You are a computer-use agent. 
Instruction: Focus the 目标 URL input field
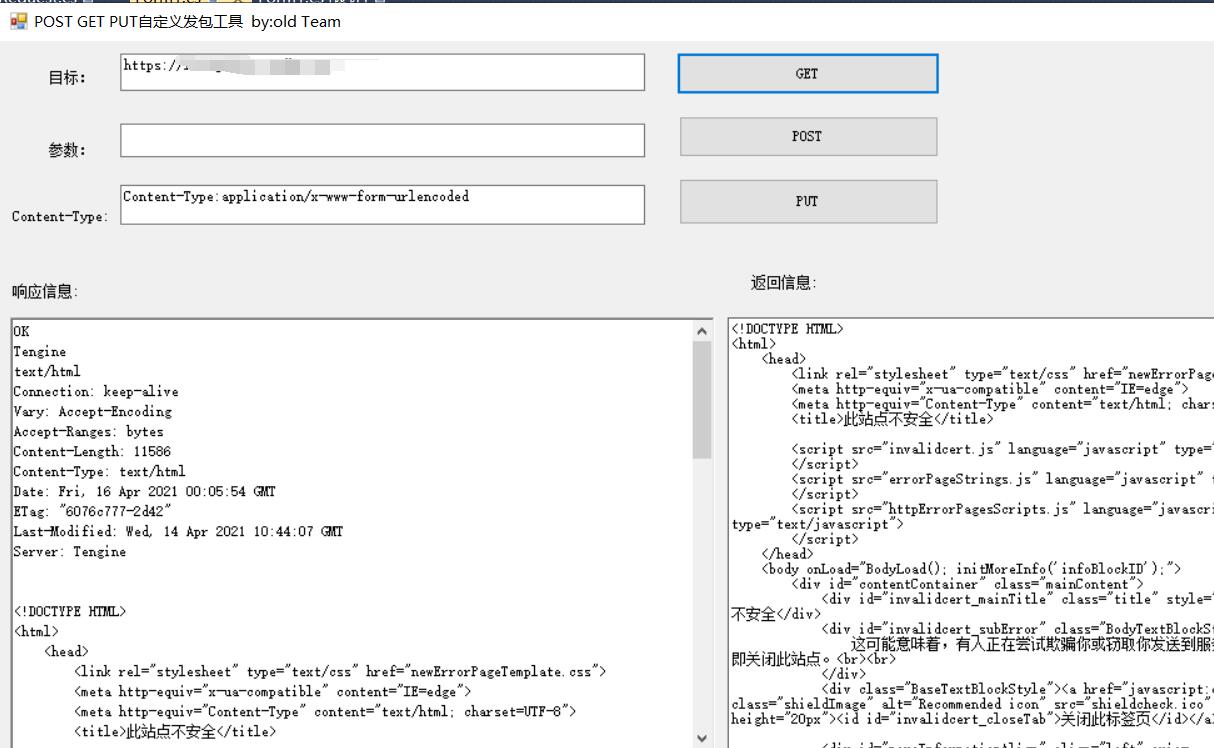[382, 72]
